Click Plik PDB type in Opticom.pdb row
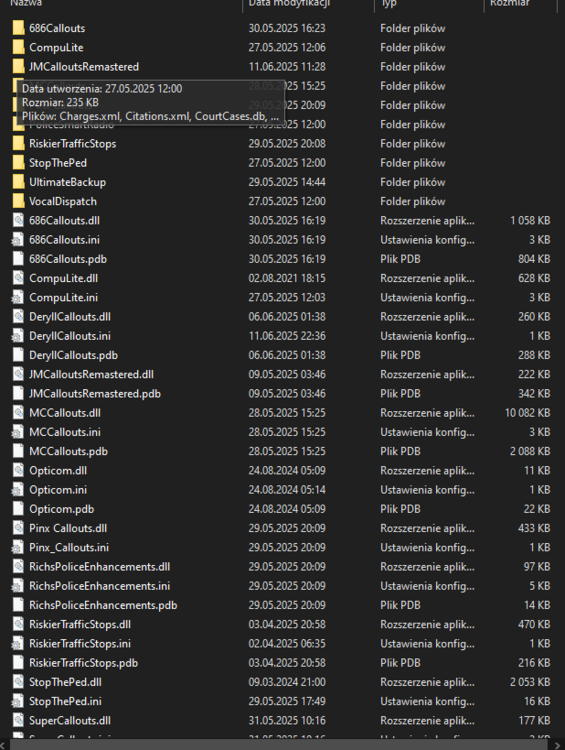 point(400,509)
